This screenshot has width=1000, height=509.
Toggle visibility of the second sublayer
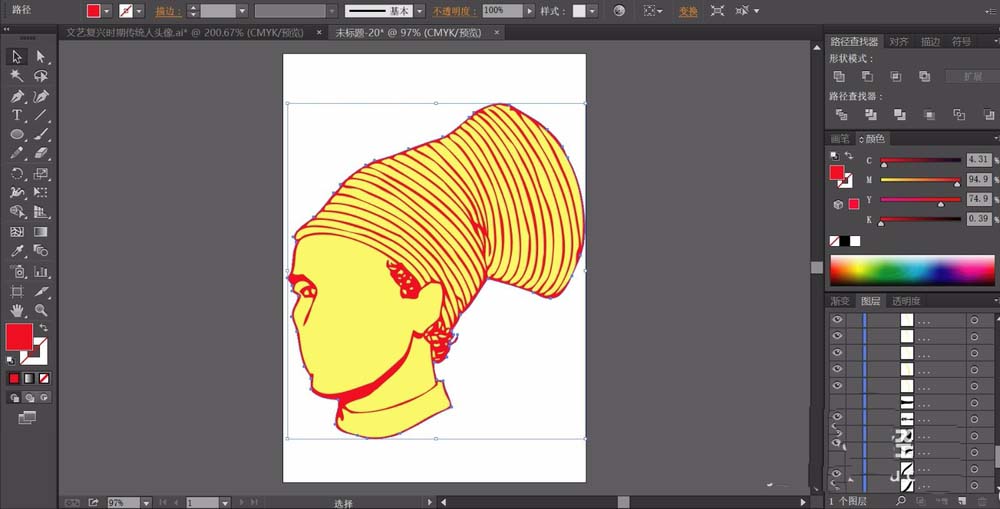pos(837,336)
